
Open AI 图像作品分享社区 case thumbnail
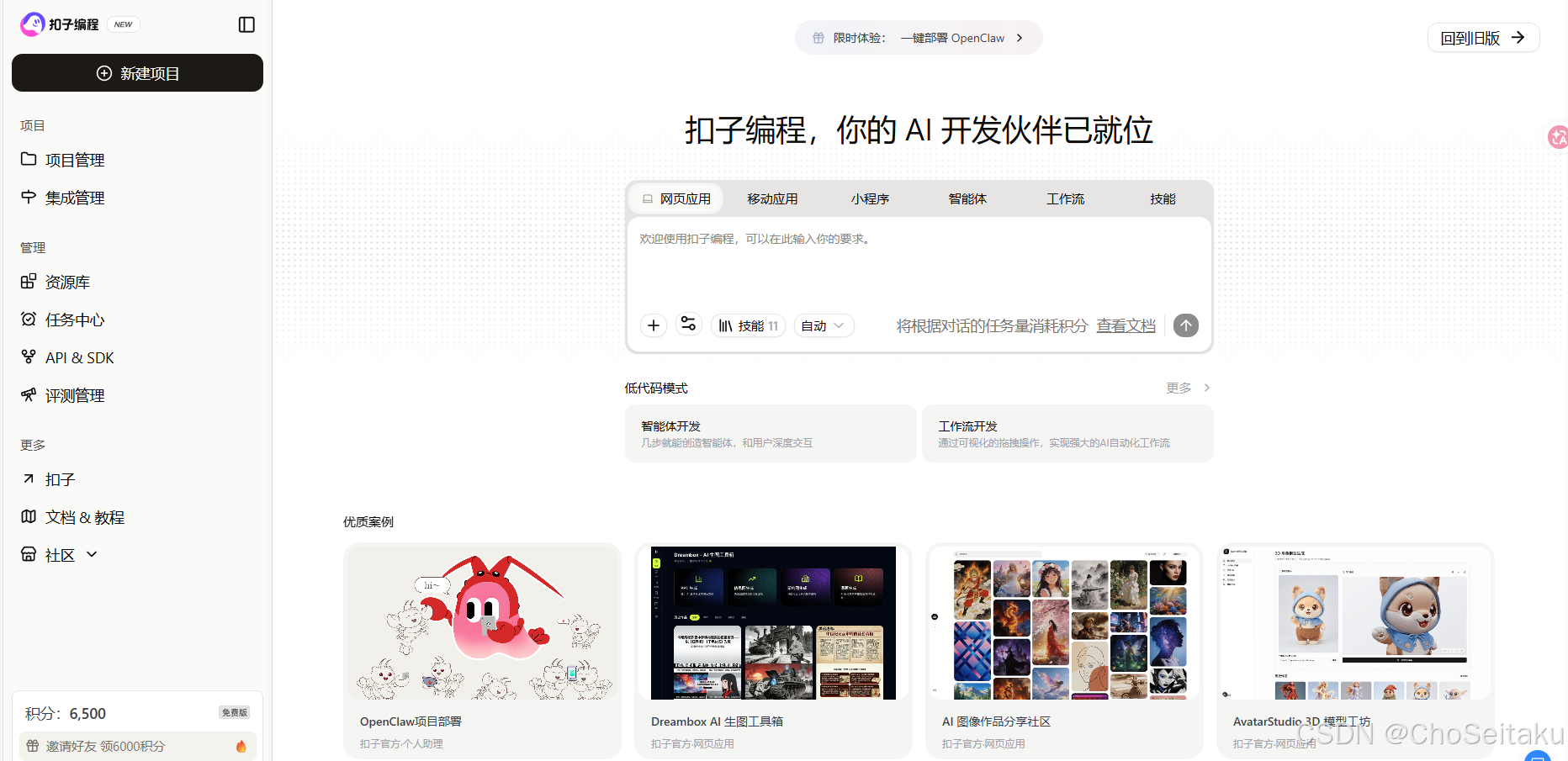tap(1064, 623)
